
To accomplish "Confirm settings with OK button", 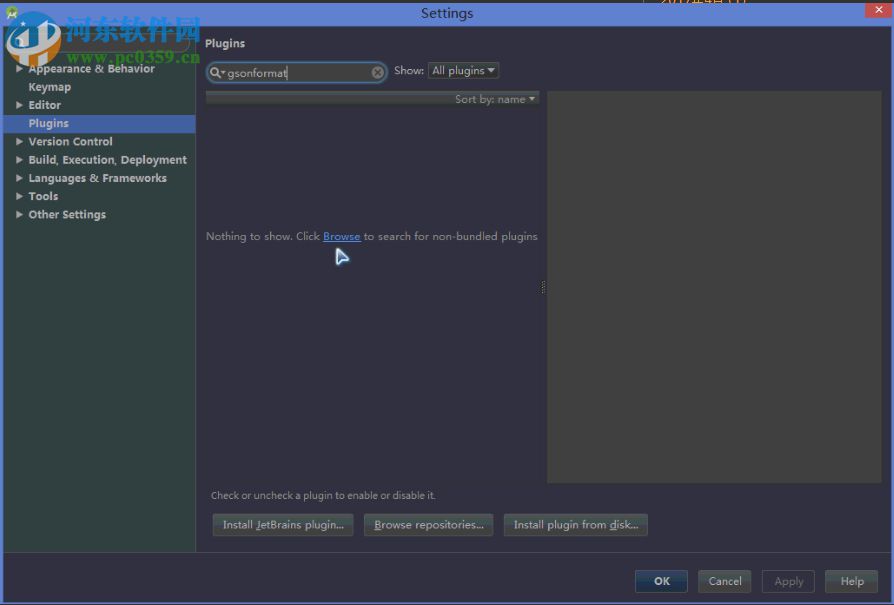I will coord(660,581).
